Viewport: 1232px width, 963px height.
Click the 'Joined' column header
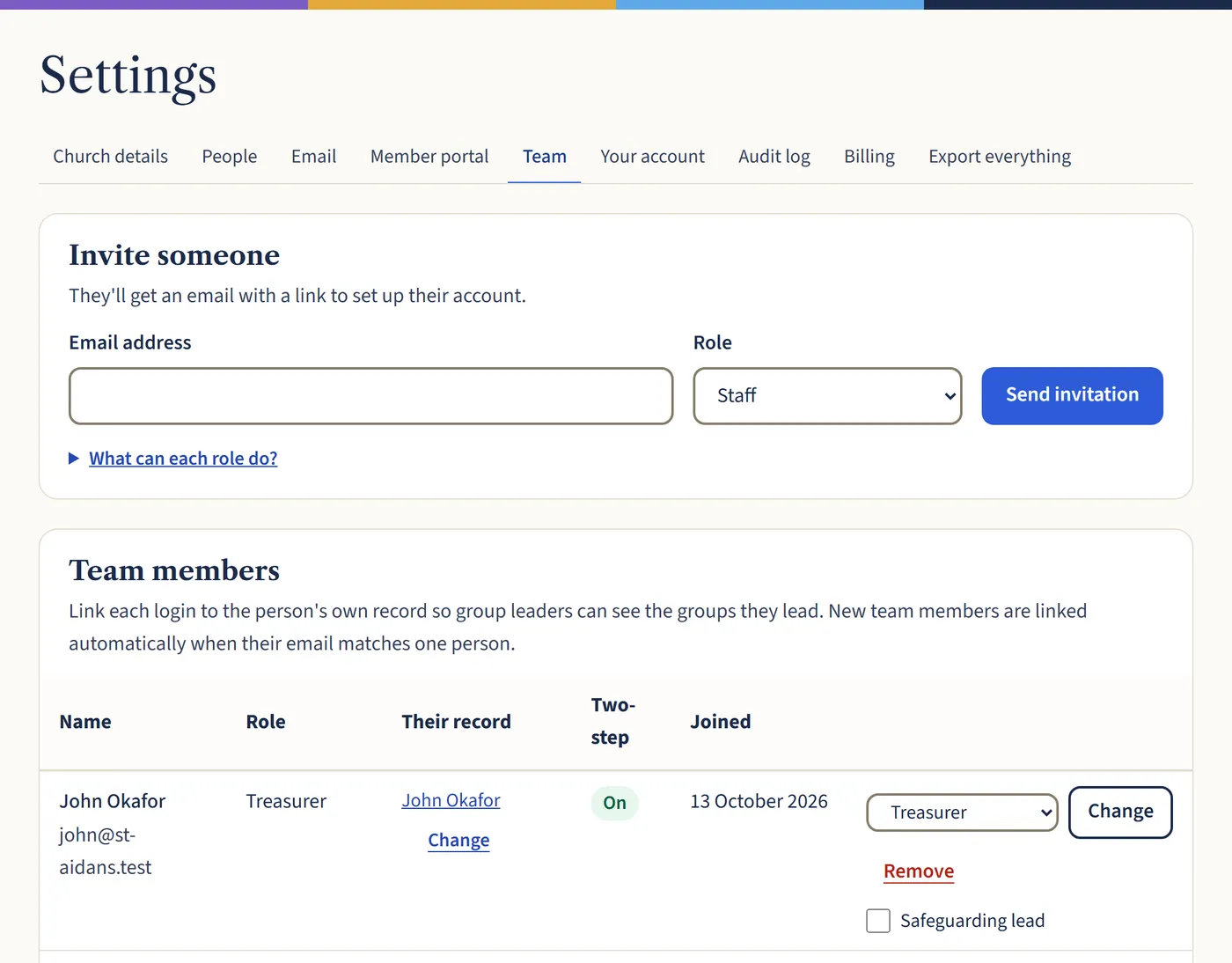point(720,722)
